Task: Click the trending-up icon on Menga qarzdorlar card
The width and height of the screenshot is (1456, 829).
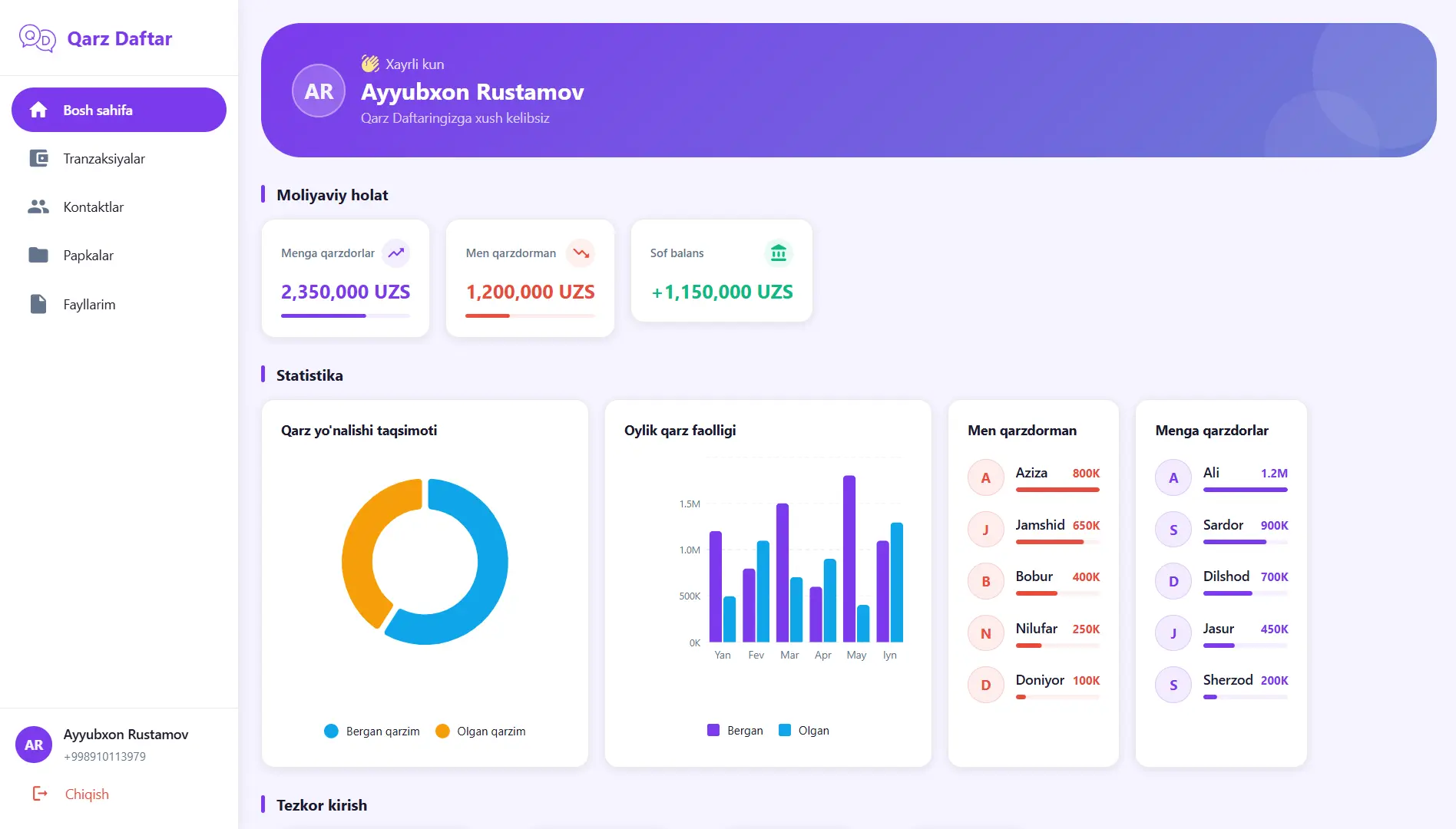Action: tap(396, 253)
